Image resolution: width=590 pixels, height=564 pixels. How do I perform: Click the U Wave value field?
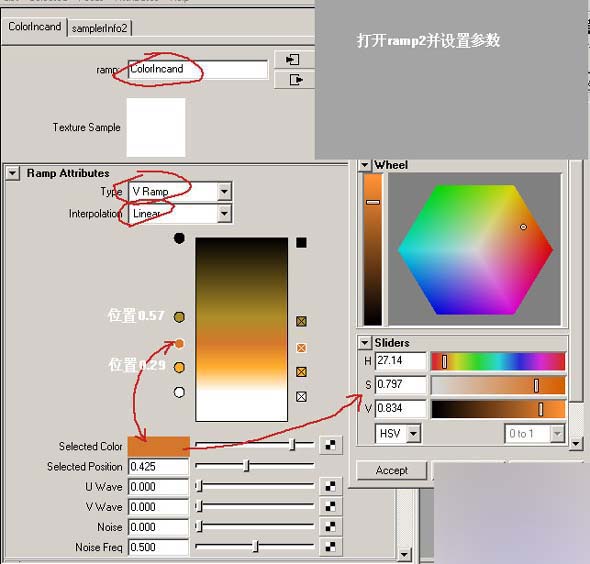158,487
